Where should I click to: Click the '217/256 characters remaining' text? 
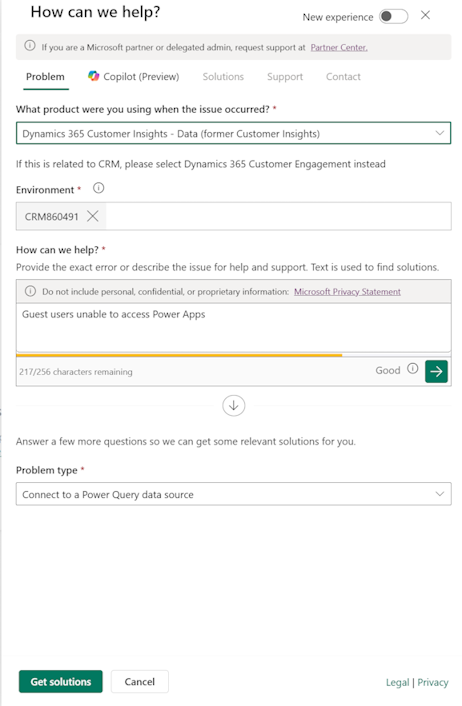76,372
